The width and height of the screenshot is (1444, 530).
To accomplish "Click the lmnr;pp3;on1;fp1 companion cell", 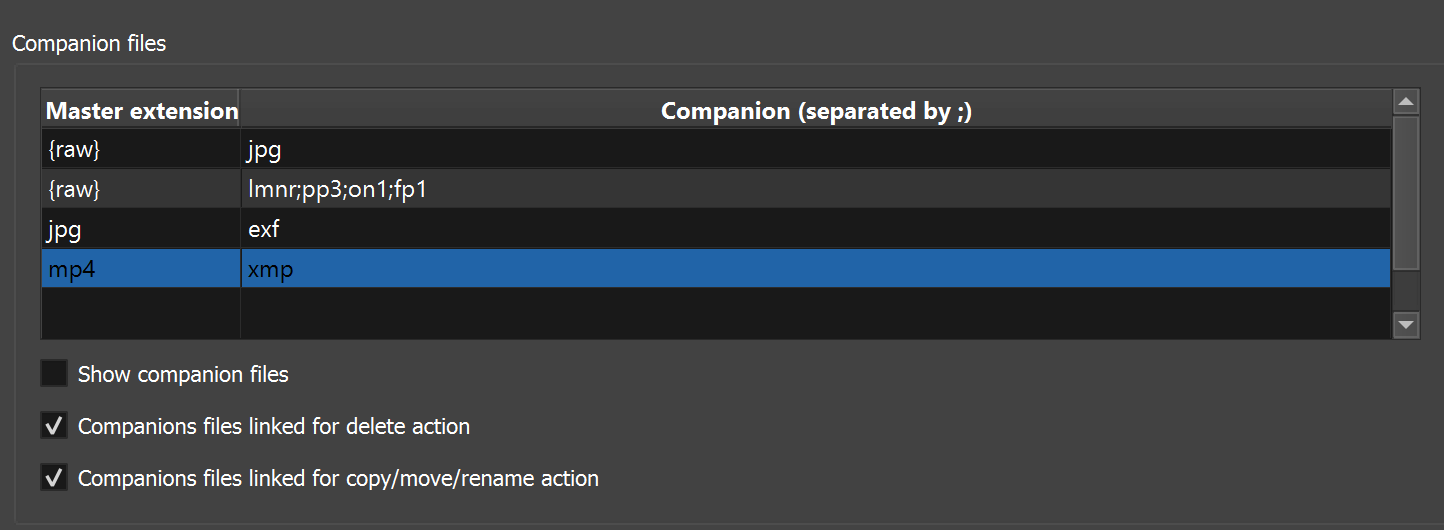I will [x=815, y=189].
